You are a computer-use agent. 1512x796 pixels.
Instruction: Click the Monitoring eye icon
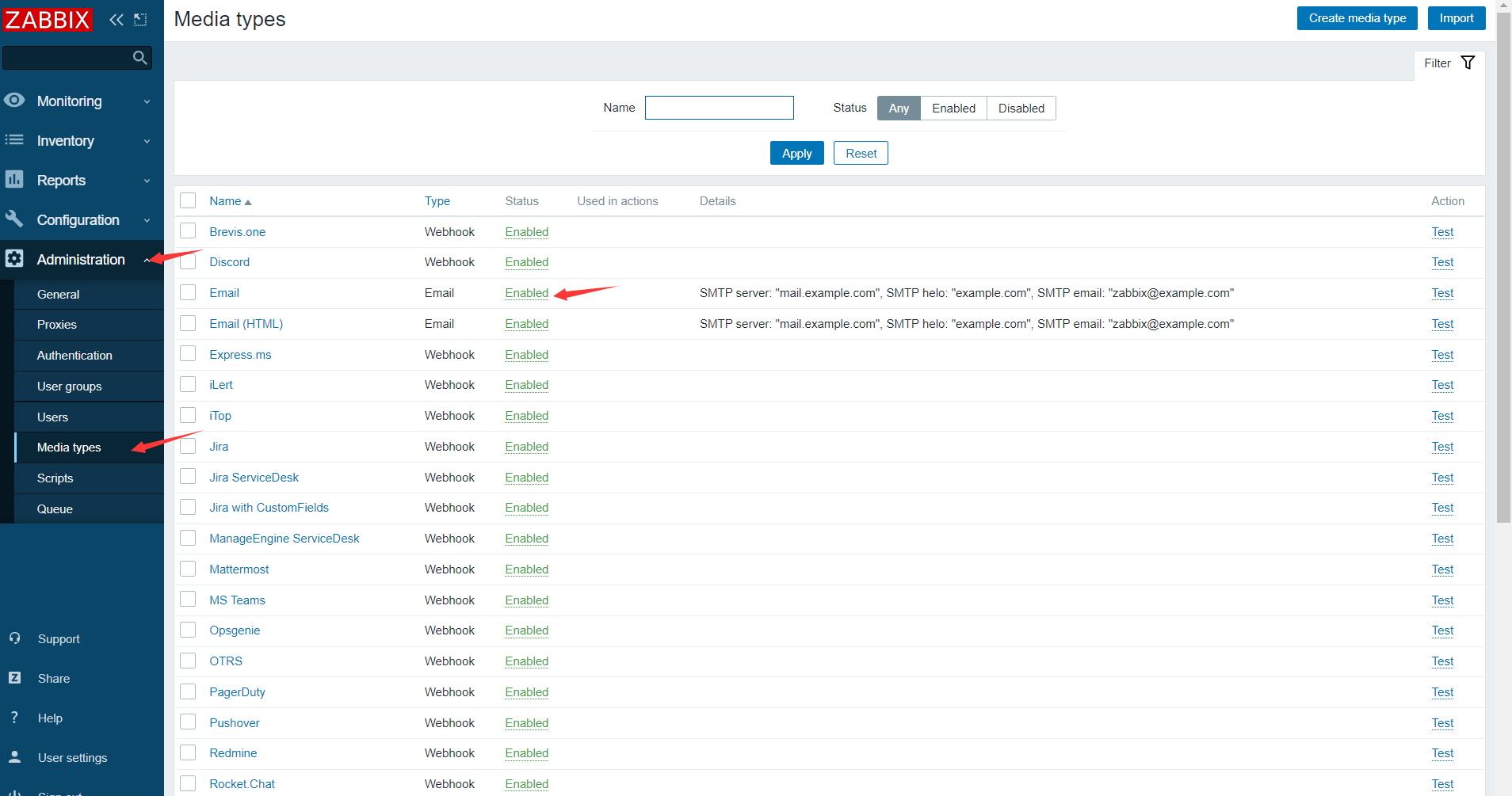pyautogui.click(x=14, y=101)
